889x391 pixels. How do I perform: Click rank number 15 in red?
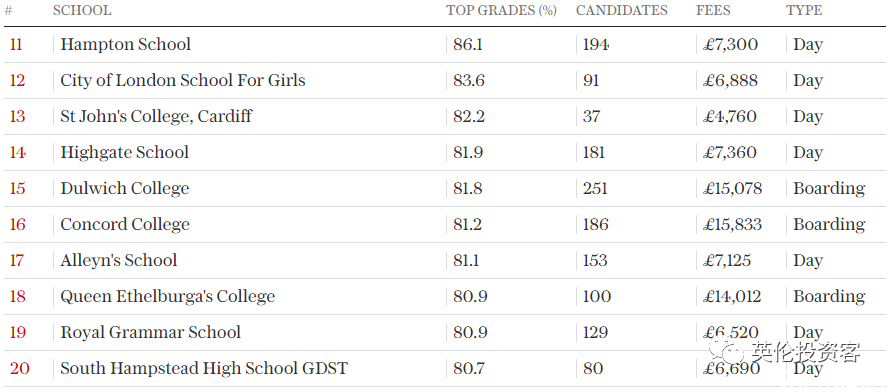18,189
